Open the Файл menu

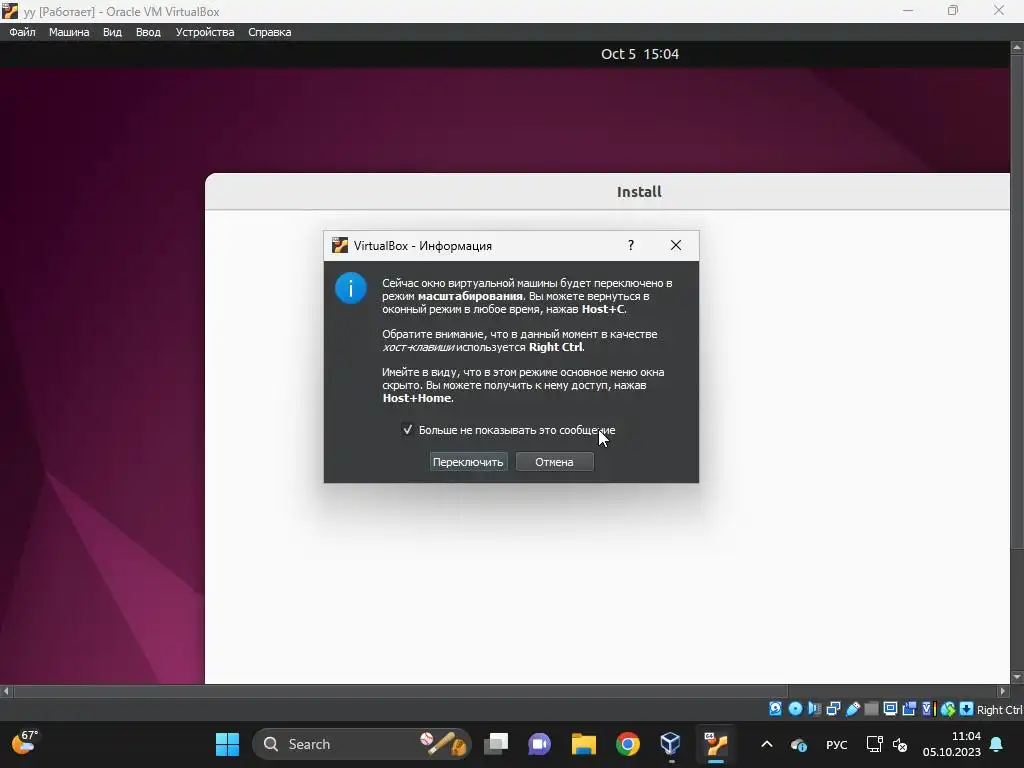(x=22, y=32)
